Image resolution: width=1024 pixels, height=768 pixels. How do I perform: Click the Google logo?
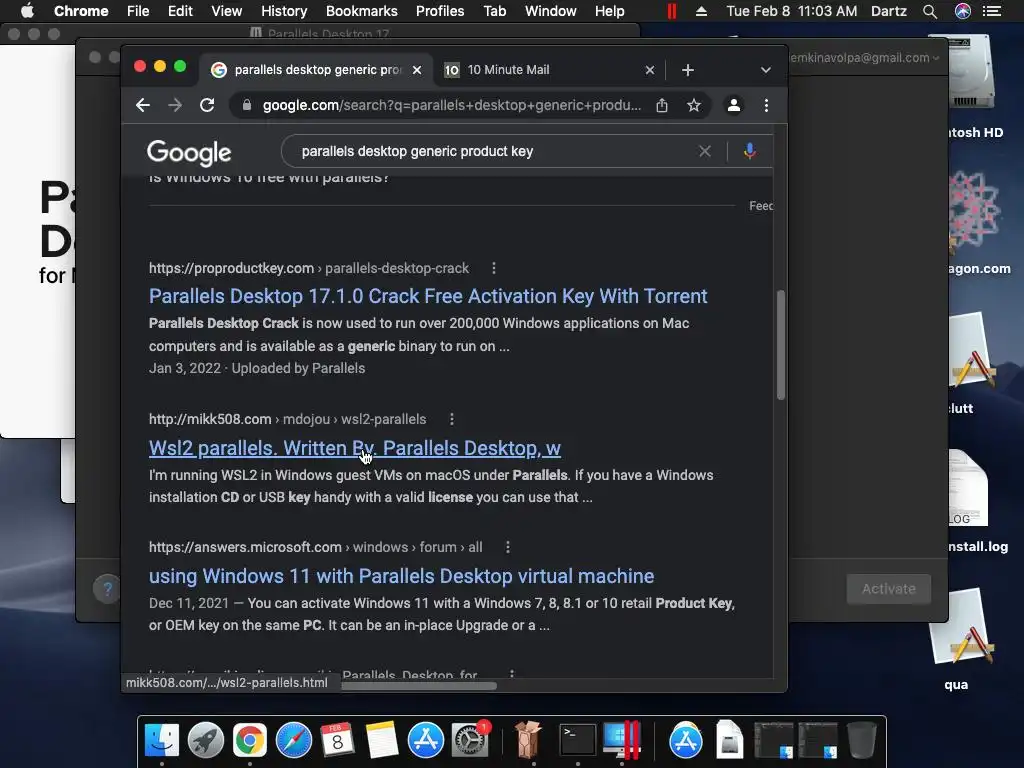(x=189, y=153)
